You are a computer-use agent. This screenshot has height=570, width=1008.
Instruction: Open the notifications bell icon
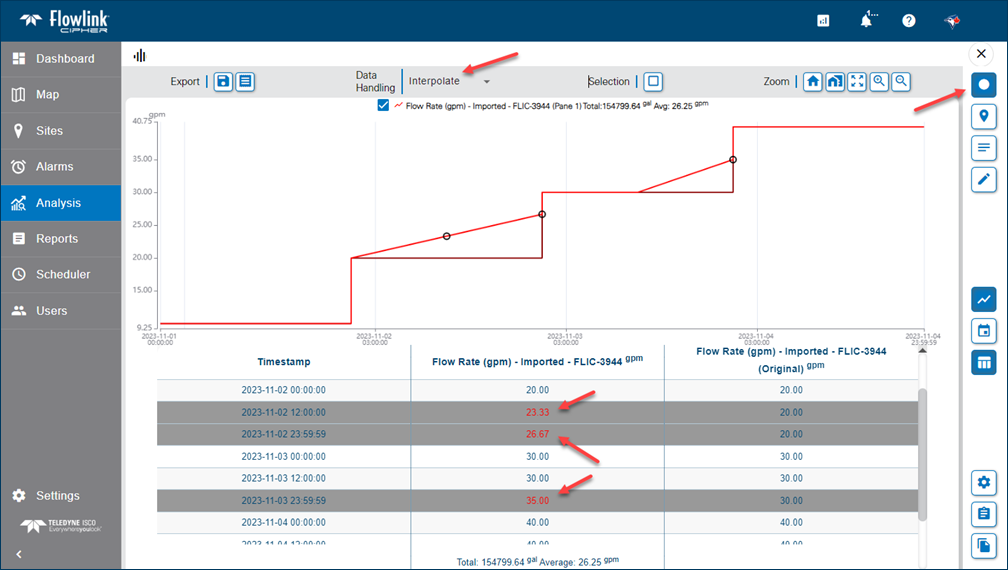866,21
